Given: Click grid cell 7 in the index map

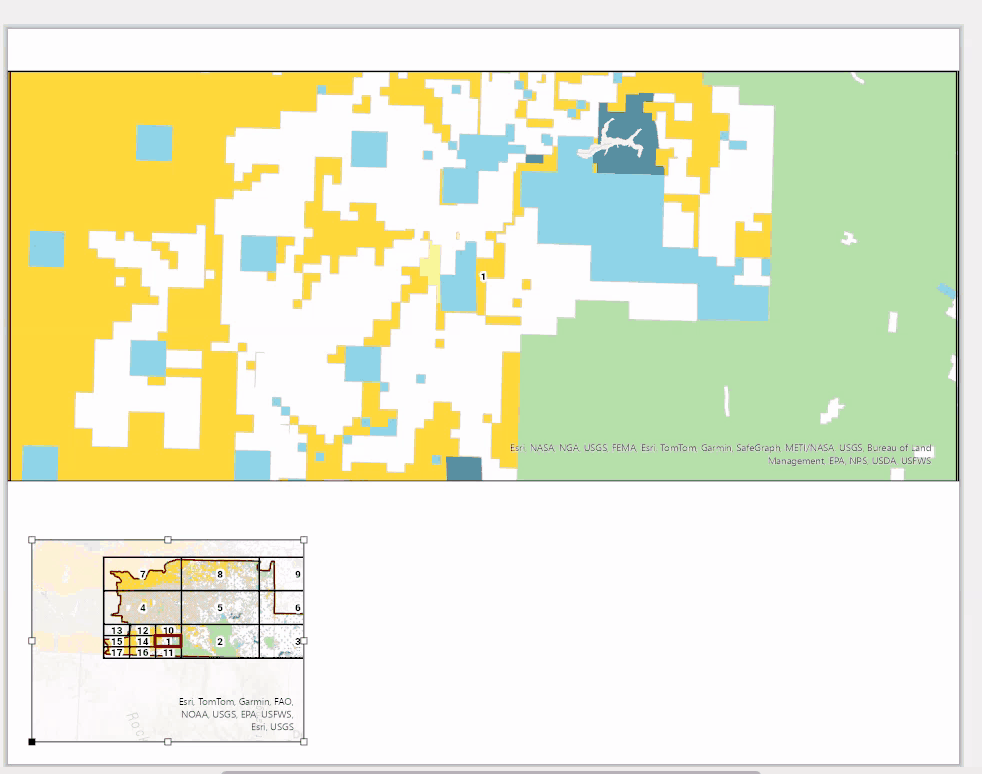Looking at the screenshot, I should [x=142, y=574].
